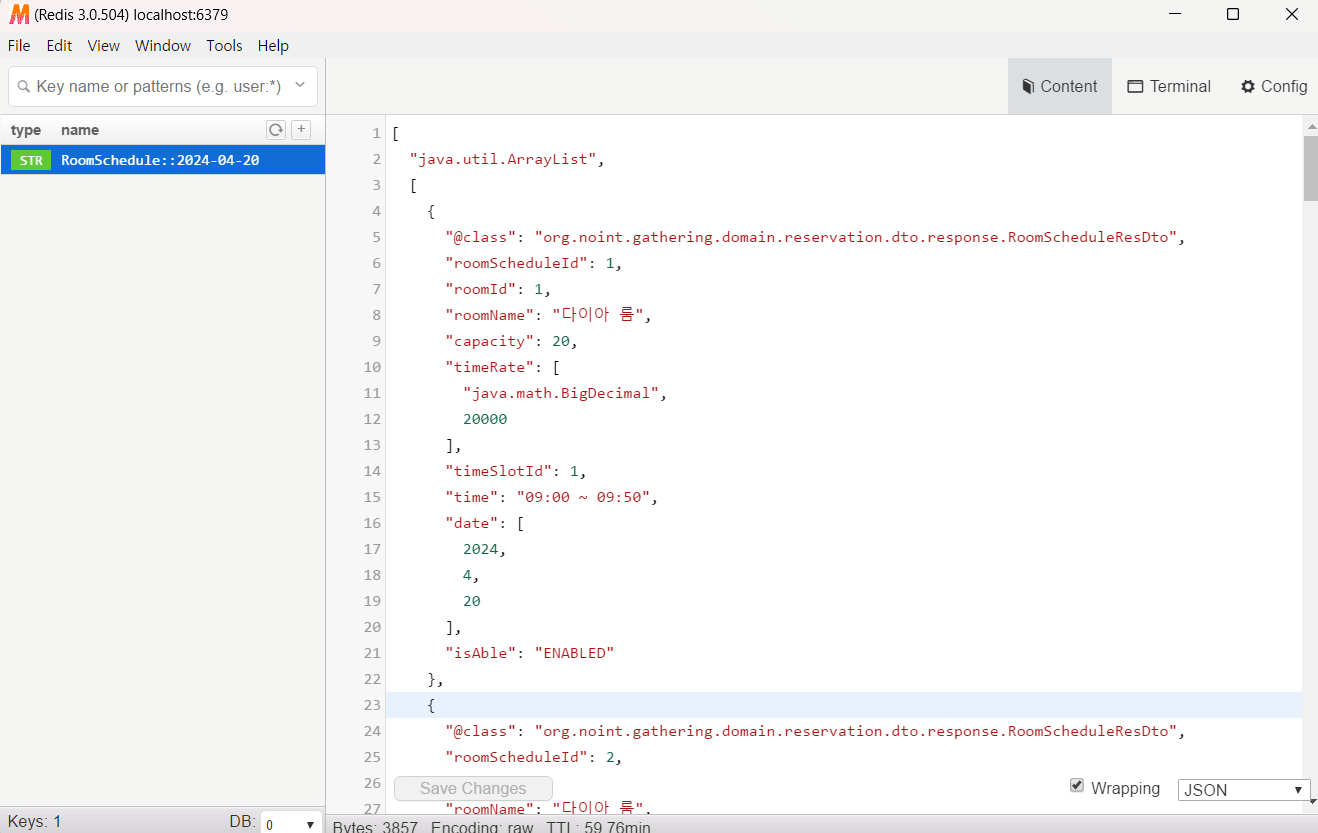Switch to the Config tab
1318x833 pixels.
[x=1274, y=86]
